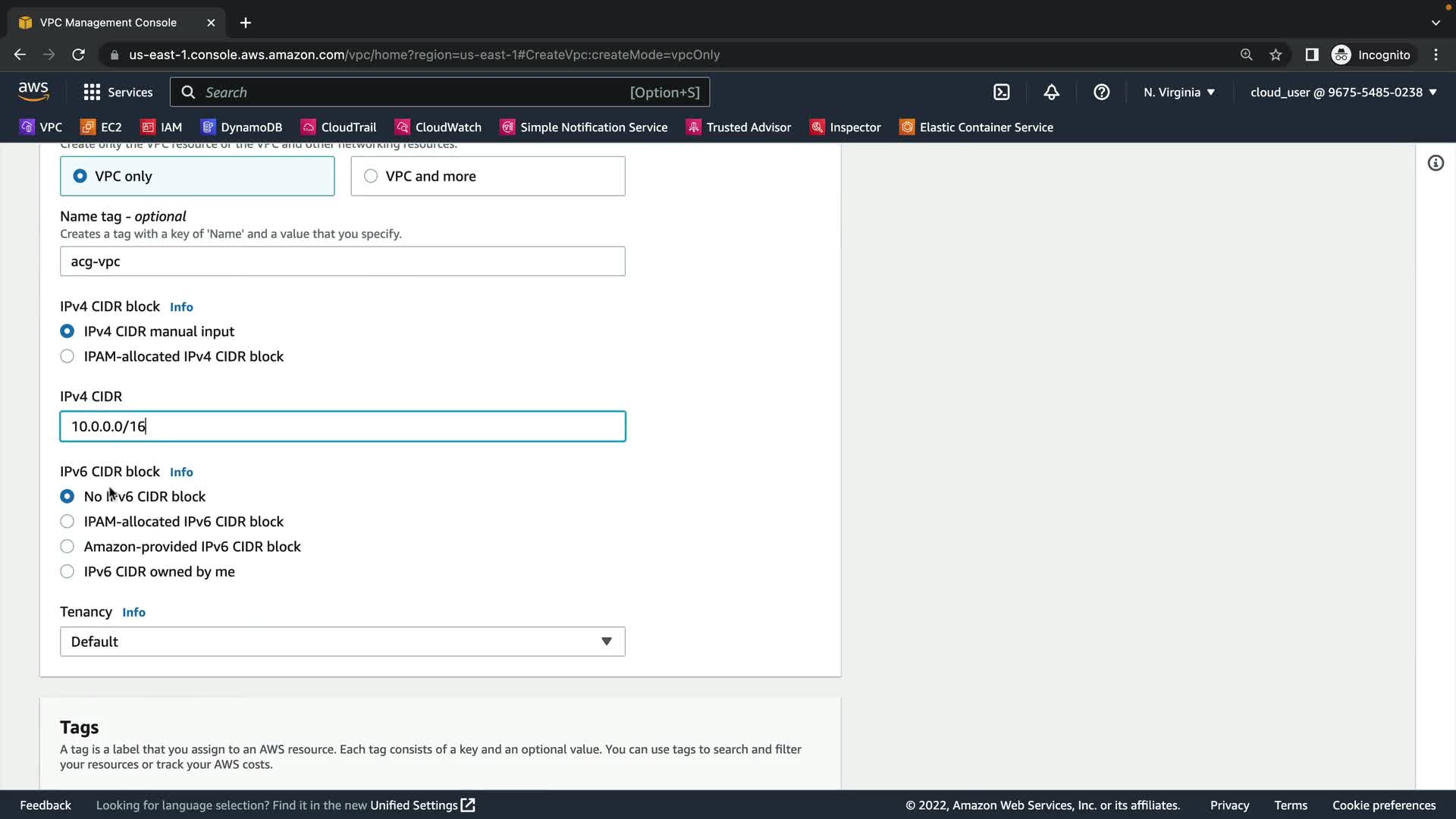Image resolution: width=1456 pixels, height=819 pixels.
Task: Click the help question mark icon
Action: click(x=1101, y=93)
